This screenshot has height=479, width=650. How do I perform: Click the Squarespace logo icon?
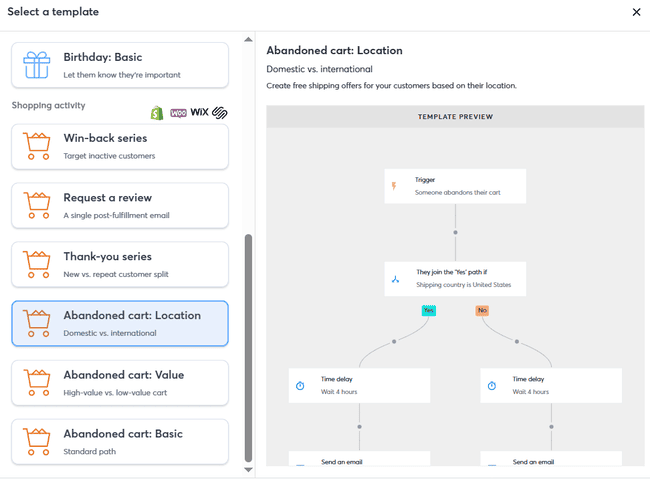coord(220,113)
